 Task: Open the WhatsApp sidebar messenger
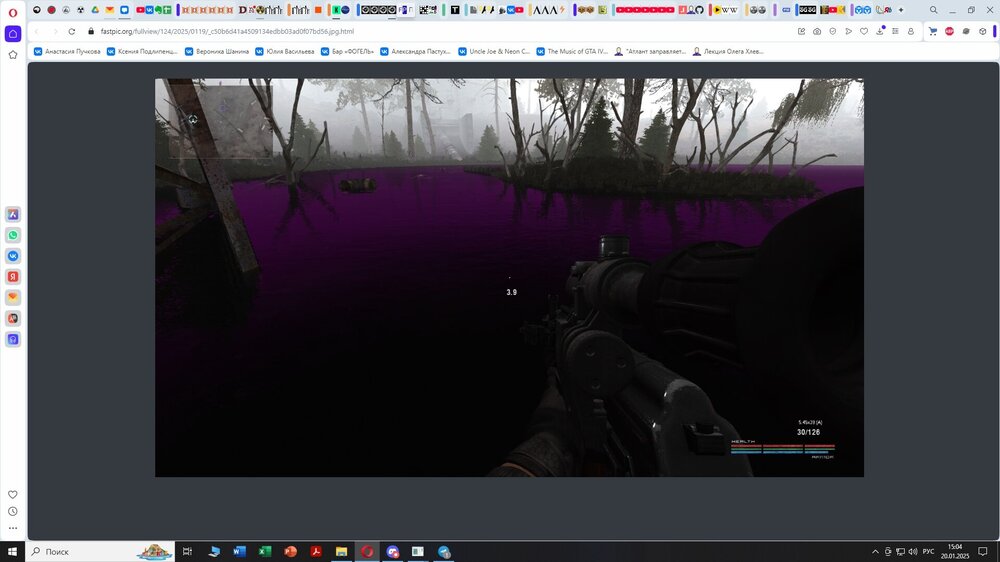pyautogui.click(x=13, y=235)
